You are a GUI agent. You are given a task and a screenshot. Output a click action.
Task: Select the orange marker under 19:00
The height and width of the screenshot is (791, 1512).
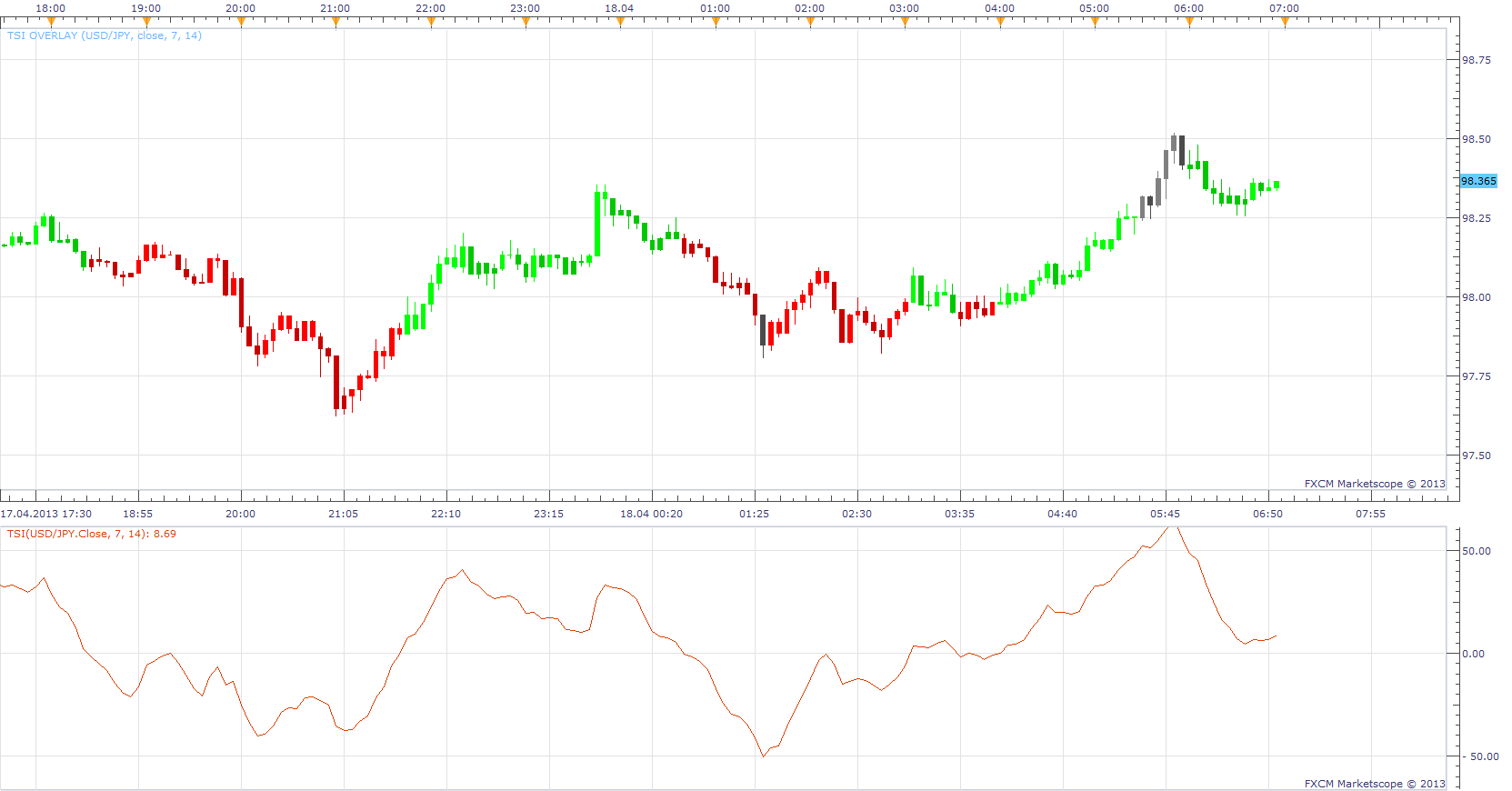point(145,22)
